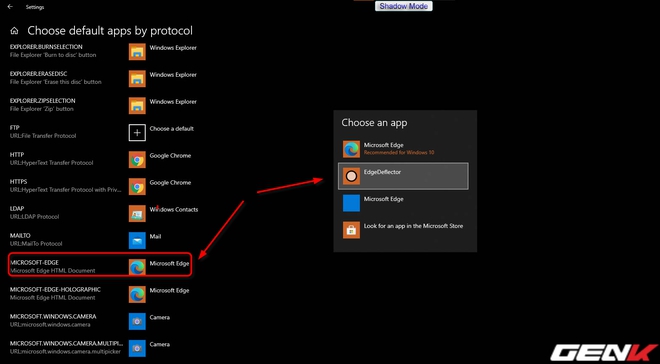Click the blue square legacy Microsoft Edge icon
Screen dimensions: 660x364
point(351,203)
